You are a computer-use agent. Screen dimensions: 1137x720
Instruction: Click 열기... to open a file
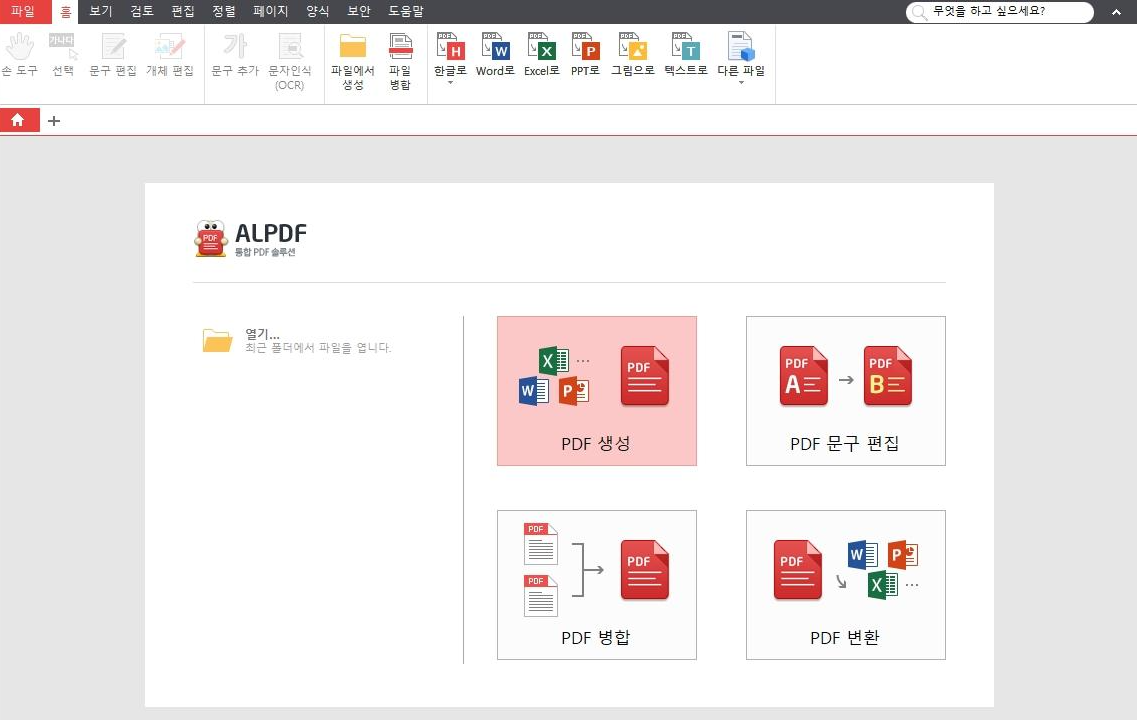click(x=262, y=334)
